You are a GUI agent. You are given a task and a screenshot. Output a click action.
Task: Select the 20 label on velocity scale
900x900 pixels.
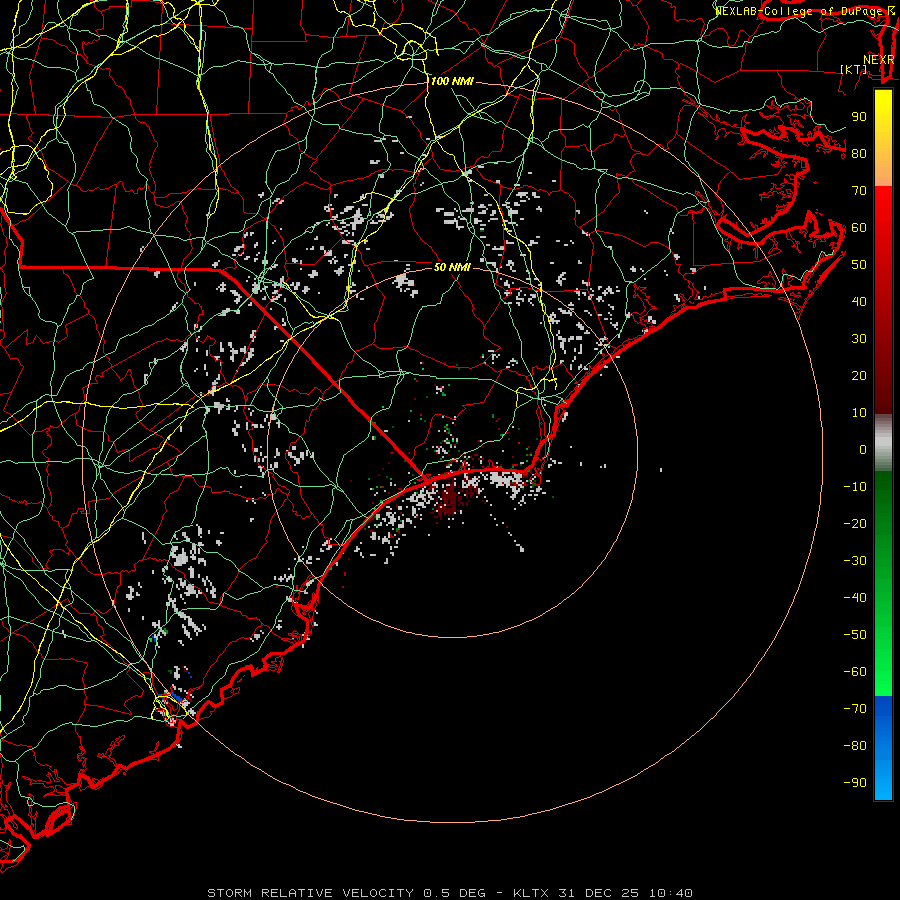click(x=859, y=375)
